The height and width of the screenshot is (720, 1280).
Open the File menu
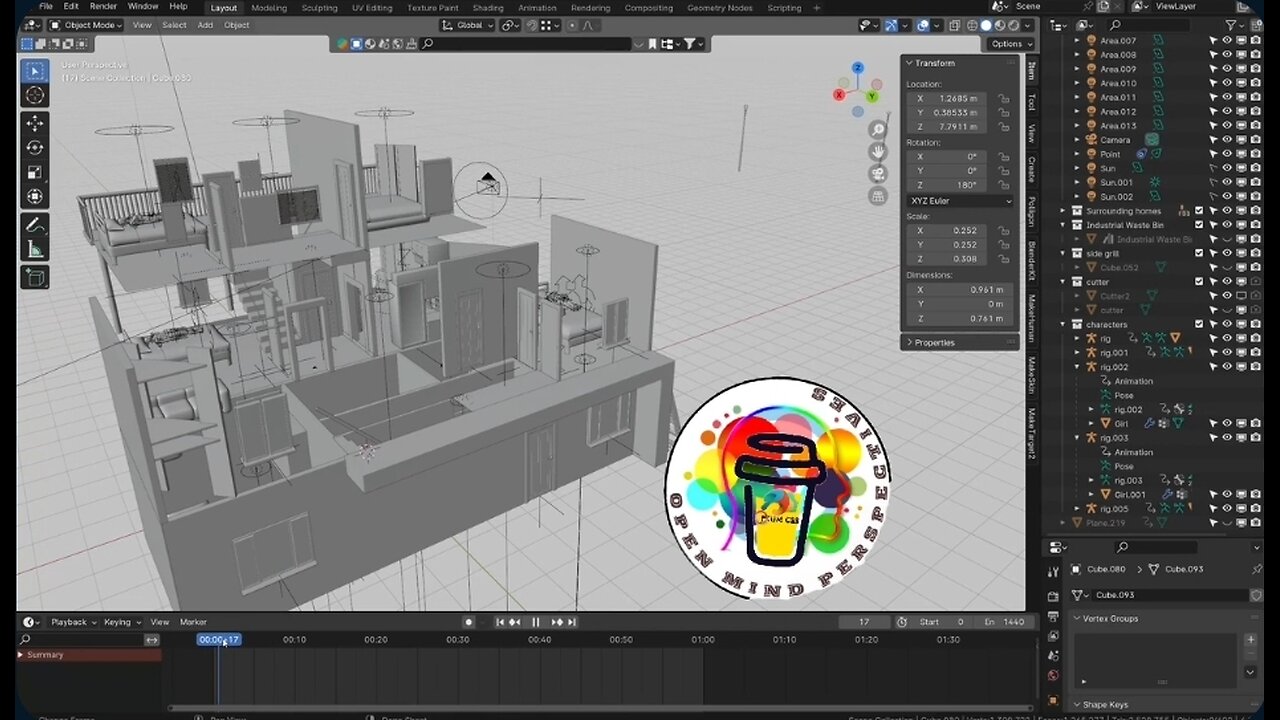pos(46,7)
